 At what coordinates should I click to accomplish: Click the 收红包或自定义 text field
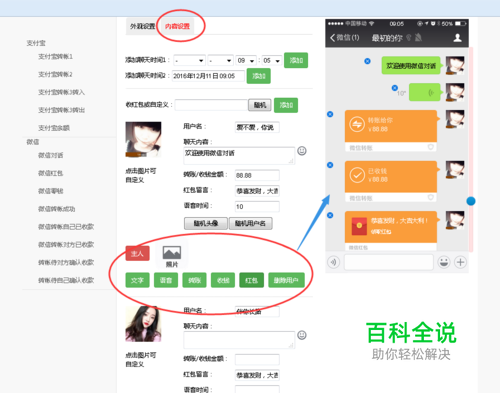[x=211, y=105]
